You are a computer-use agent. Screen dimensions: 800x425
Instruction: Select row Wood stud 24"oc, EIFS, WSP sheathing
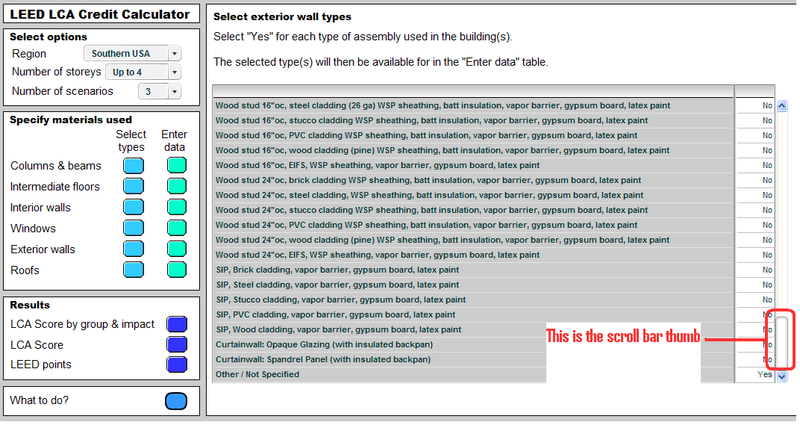pyautogui.click(x=473, y=255)
